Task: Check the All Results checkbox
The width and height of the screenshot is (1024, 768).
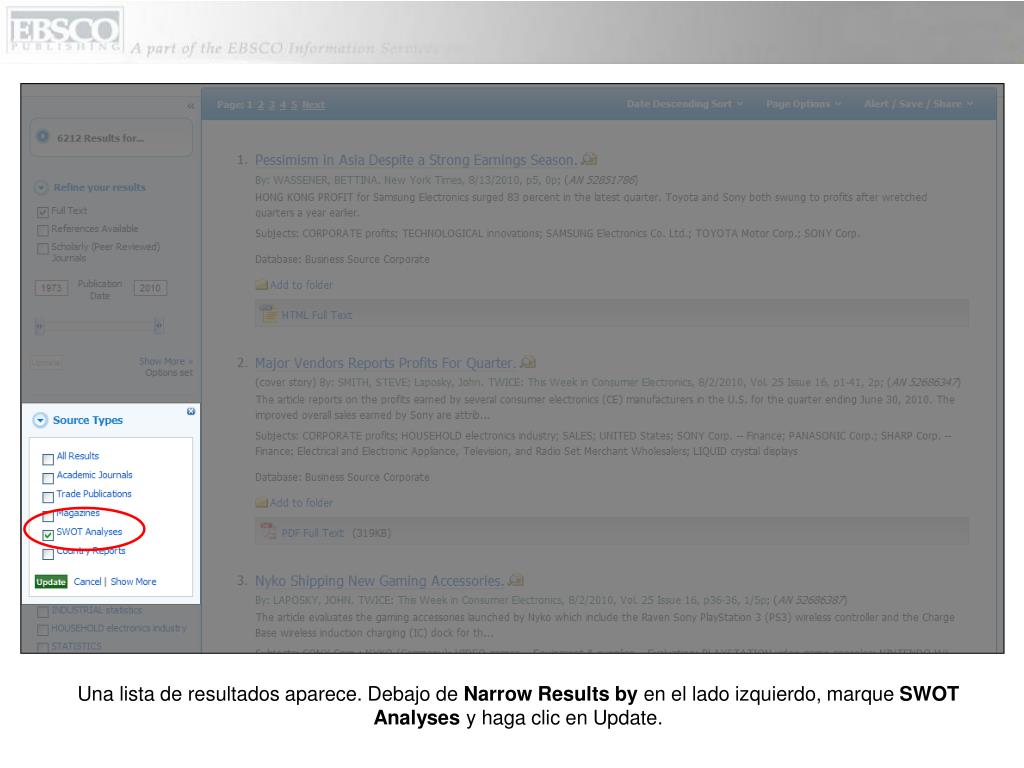Action: click(x=48, y=458)
